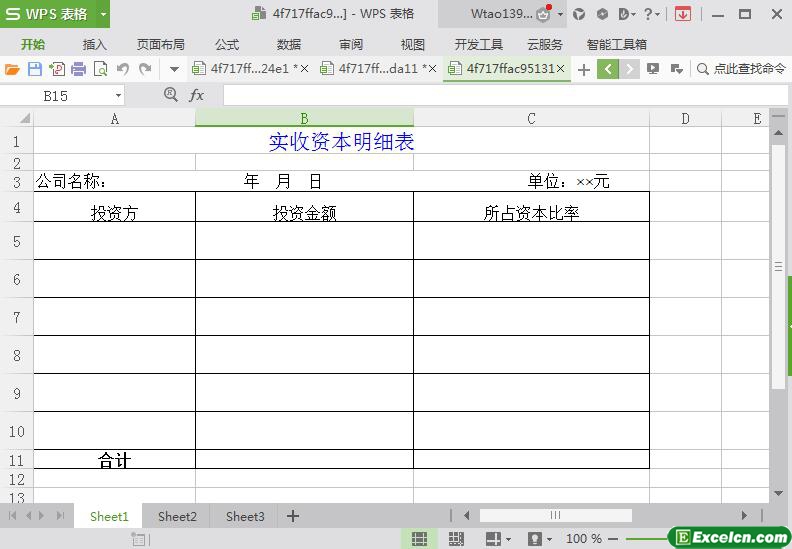Add a new sheet with plus button
This screenshot has width=792, height=549.
click(x=293, y=516)
